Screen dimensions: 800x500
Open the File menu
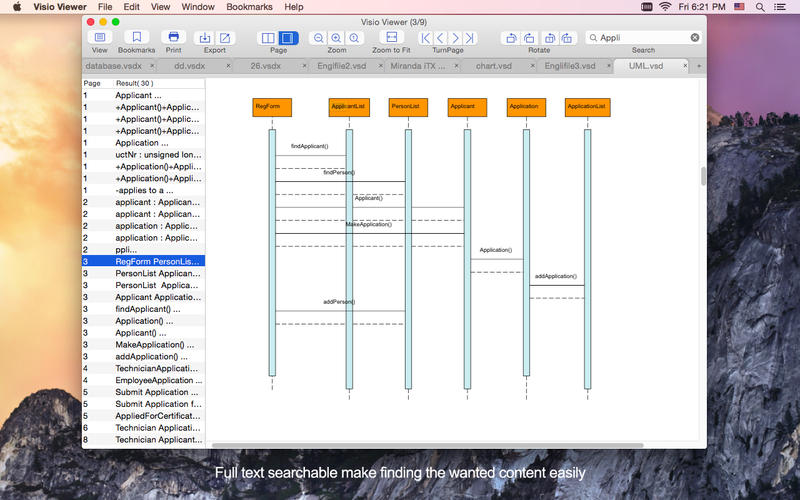click(105, 7)
